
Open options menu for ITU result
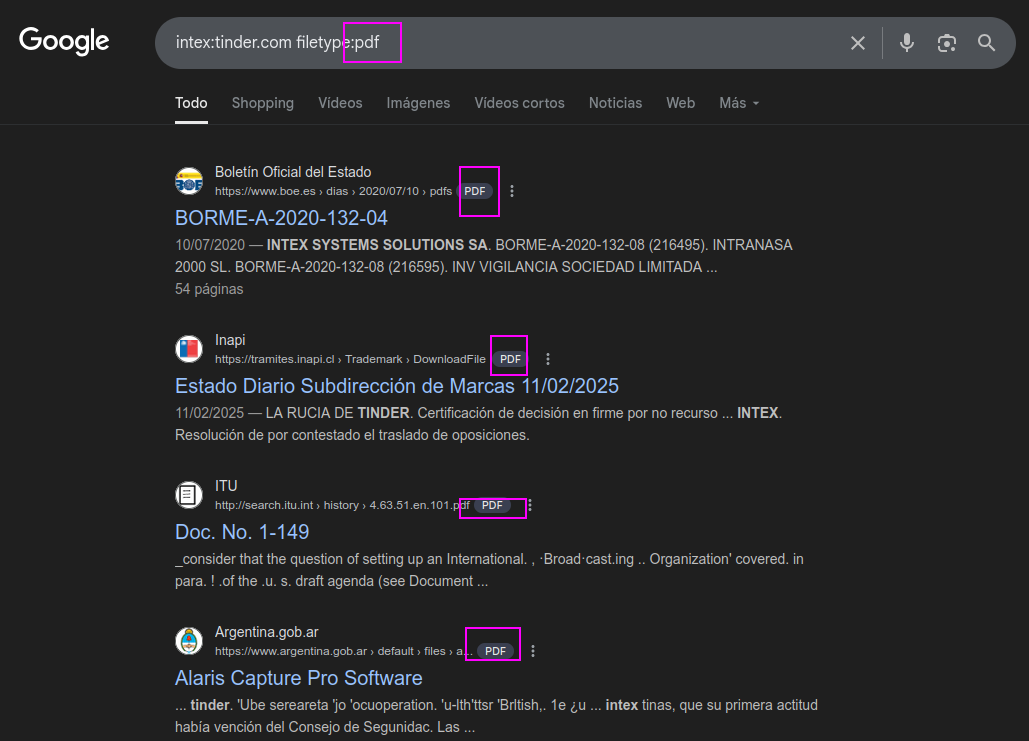(x=530, y=505)
